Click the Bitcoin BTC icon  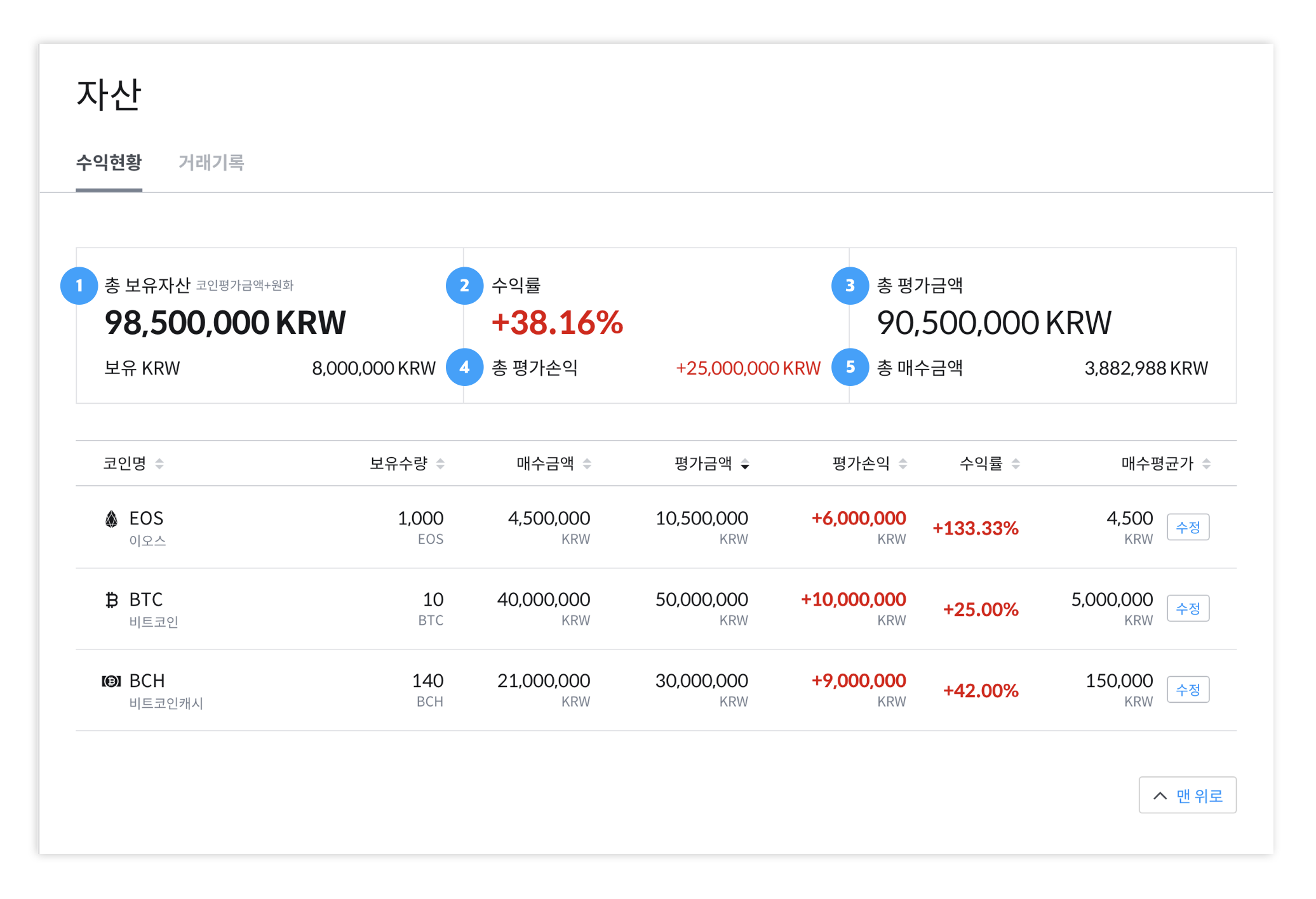(112, 600)
